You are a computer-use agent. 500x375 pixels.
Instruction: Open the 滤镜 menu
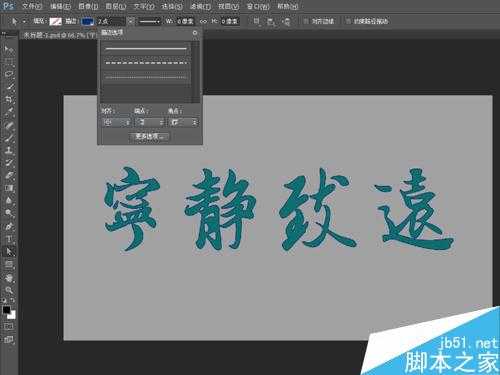click(x=200, y=6)
